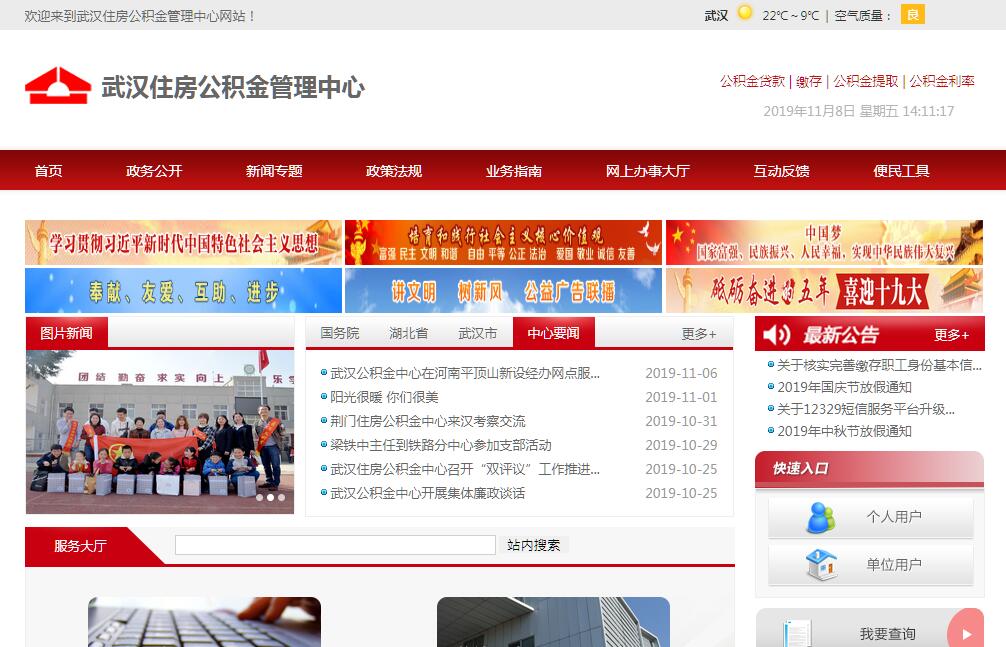
Task: Click the unit user building icon
Action: (820, 565)
